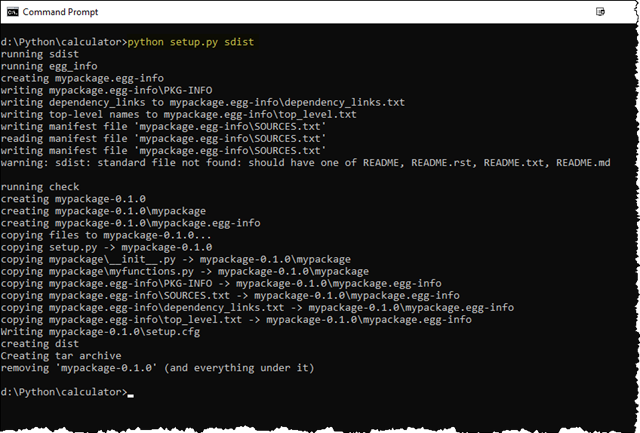Click the typed command 'python setup.py sdist'

click(x=191, y=42)
